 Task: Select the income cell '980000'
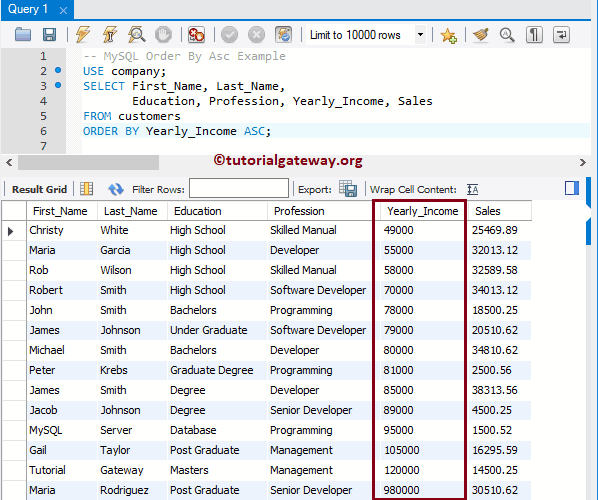tap(422, 490)
